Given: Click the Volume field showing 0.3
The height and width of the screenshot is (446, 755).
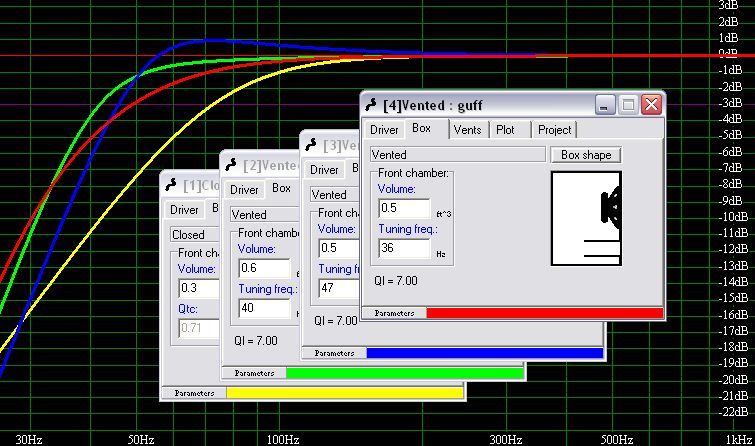Looking at the screenshot, I should click(199, 288).
